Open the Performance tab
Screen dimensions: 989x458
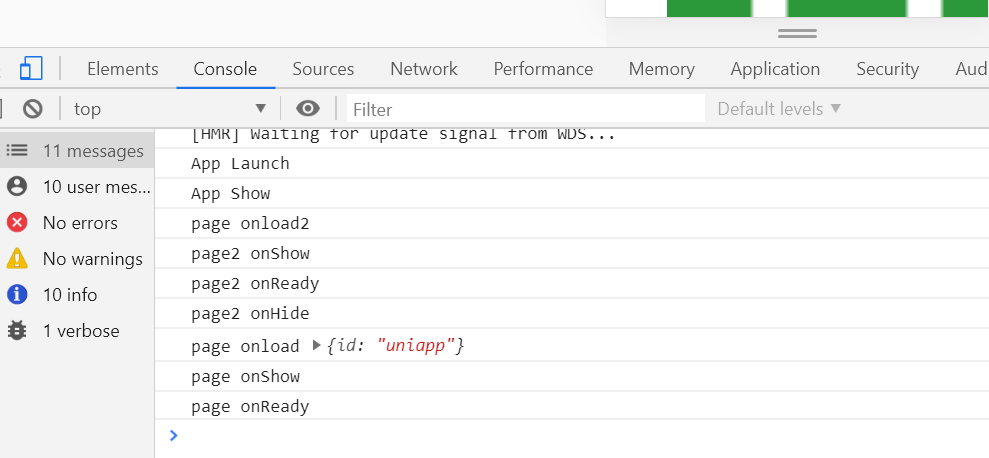(543, 69)
